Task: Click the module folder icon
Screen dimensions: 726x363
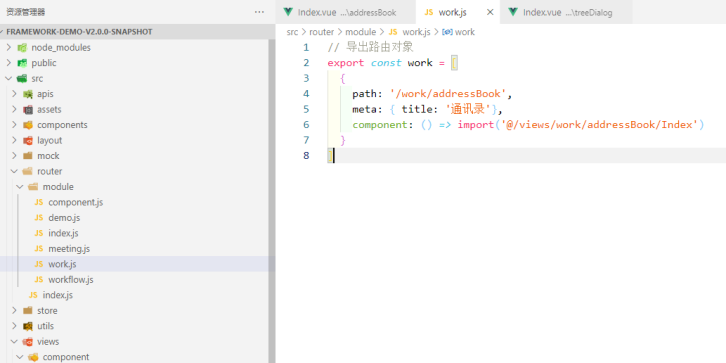Action: pos(33,187)
